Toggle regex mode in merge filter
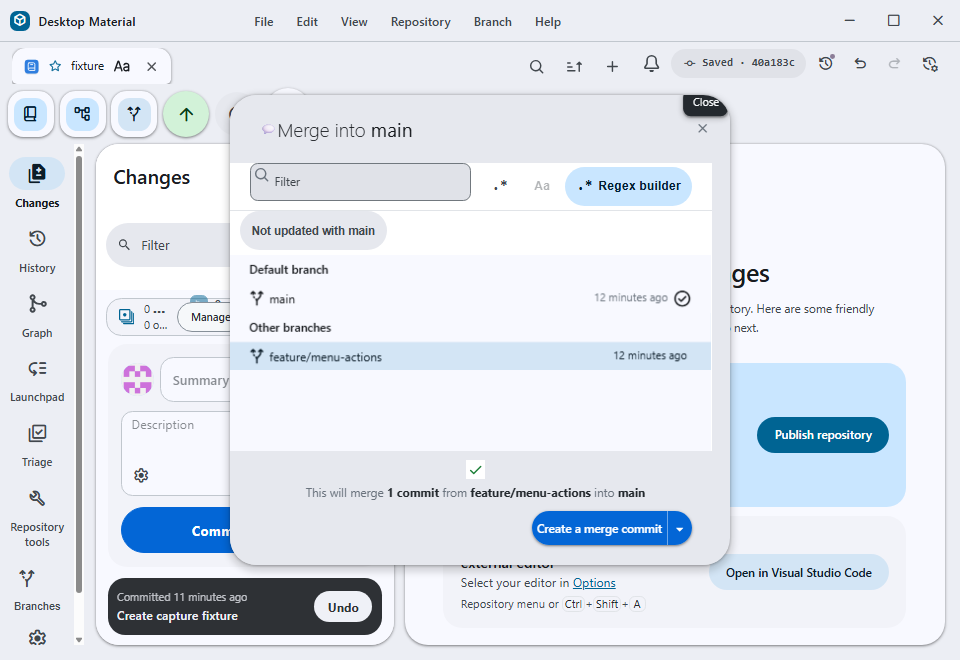Screen dimensions: 960x660 point(501,186)
